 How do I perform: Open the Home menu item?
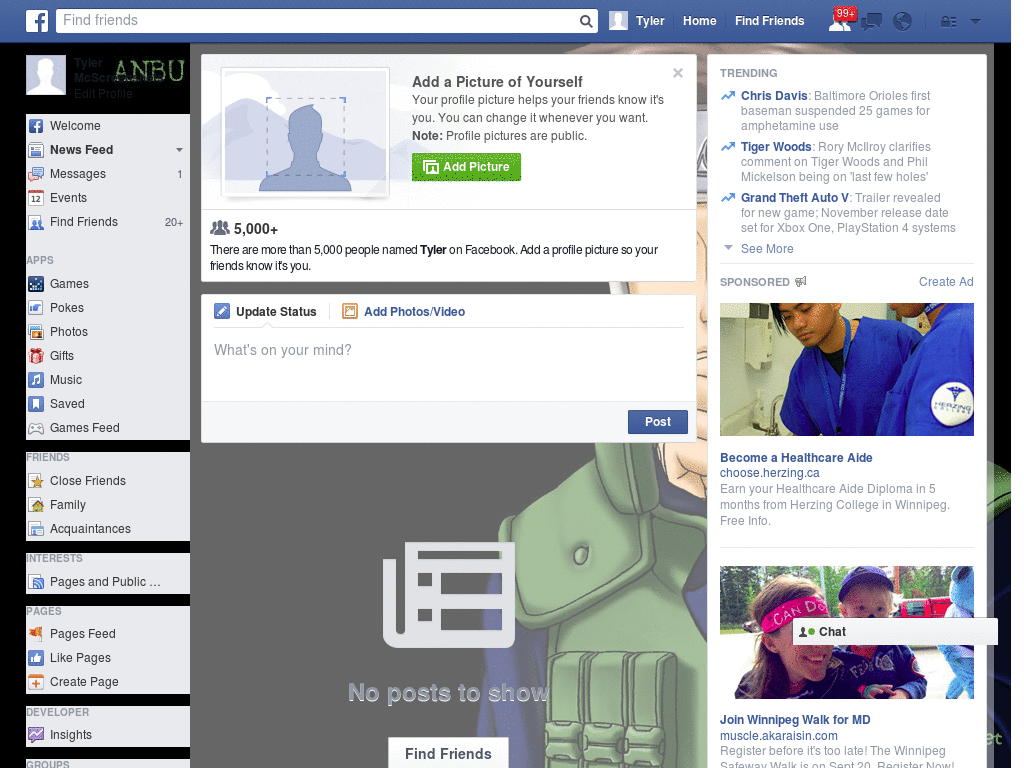[x=699, y=21]
